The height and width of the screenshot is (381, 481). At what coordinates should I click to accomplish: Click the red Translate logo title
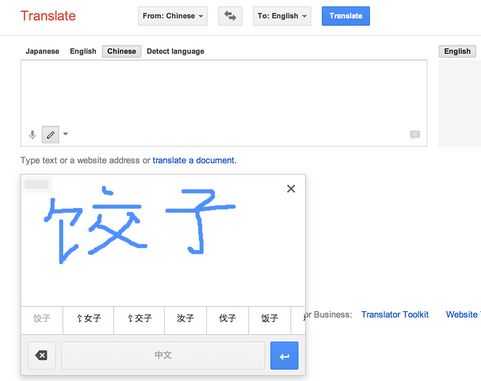tap(48, 16)
